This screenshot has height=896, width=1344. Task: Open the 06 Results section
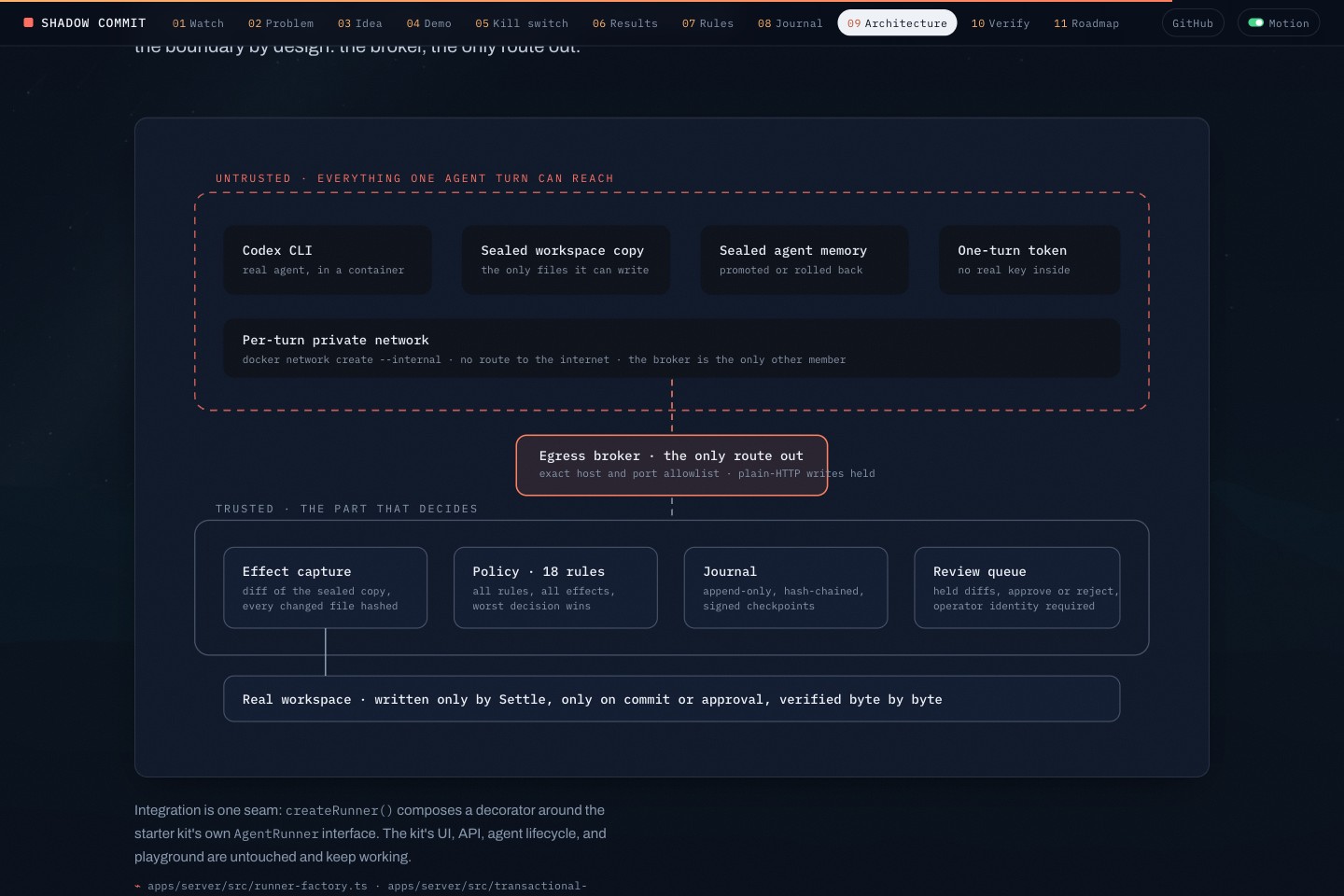[x=625, y=23]
